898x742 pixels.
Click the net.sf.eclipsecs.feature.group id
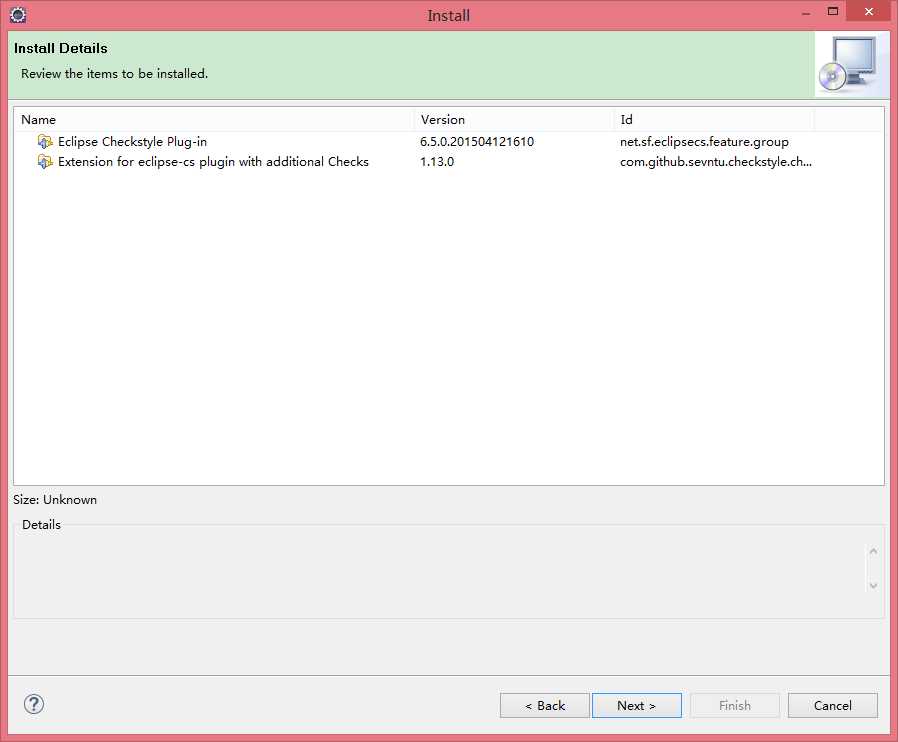[704, 141]
